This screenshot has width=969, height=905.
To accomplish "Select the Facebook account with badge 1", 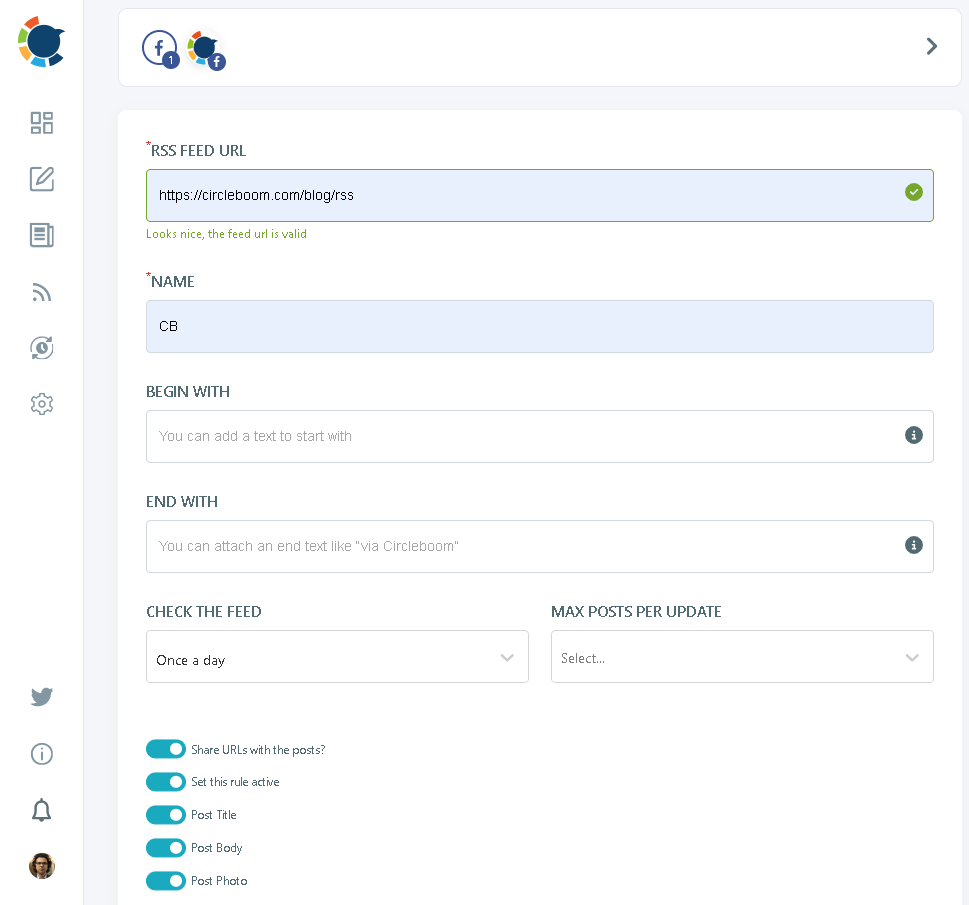I will (159, 47).
